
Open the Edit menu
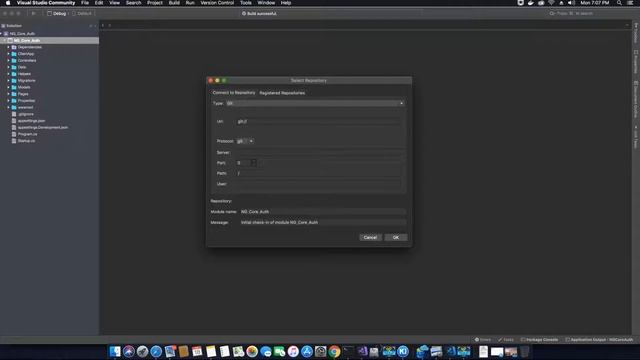[x=99, y=3]
